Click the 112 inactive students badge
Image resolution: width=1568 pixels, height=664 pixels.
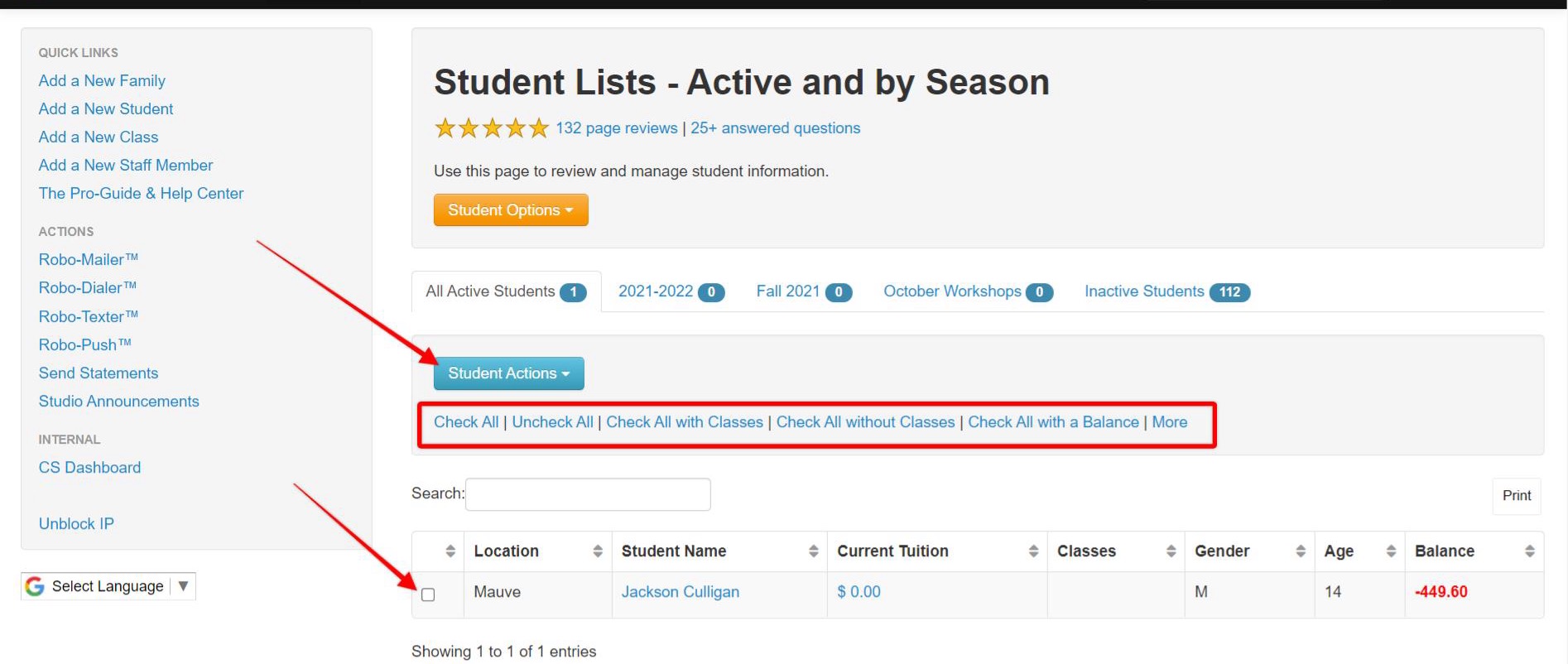click(1229, 292)
